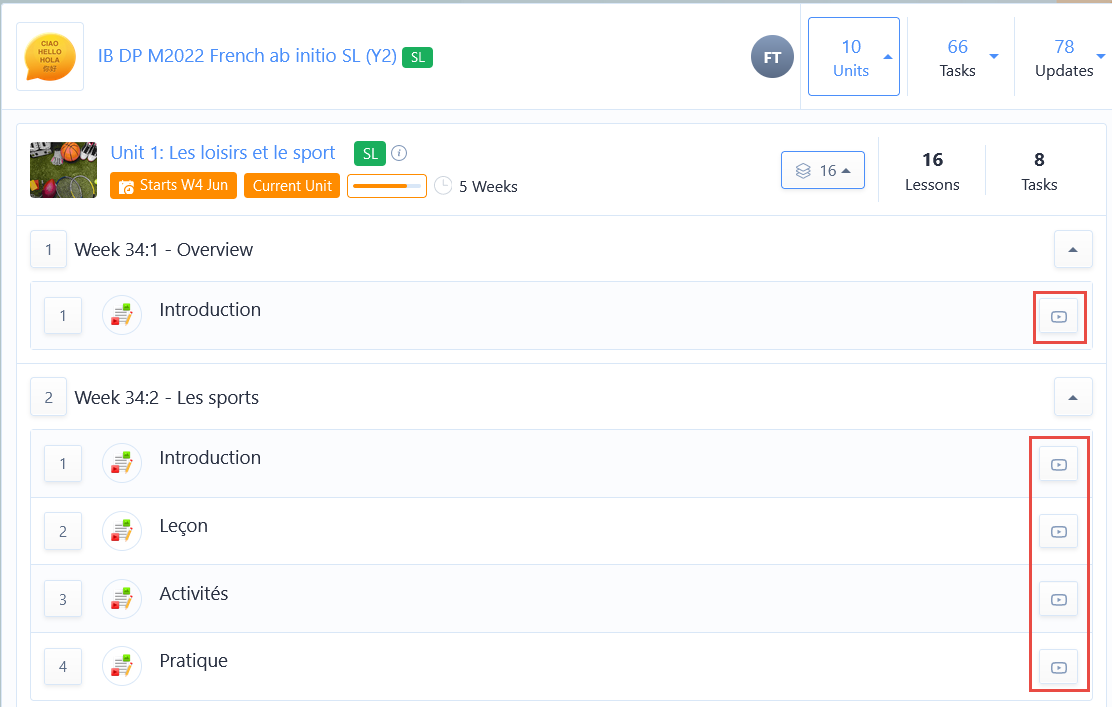Click the clock icon beside 5 Weeks
Image resolution: width=1112 pixels, height=707 pixels.
click(443, 186)
